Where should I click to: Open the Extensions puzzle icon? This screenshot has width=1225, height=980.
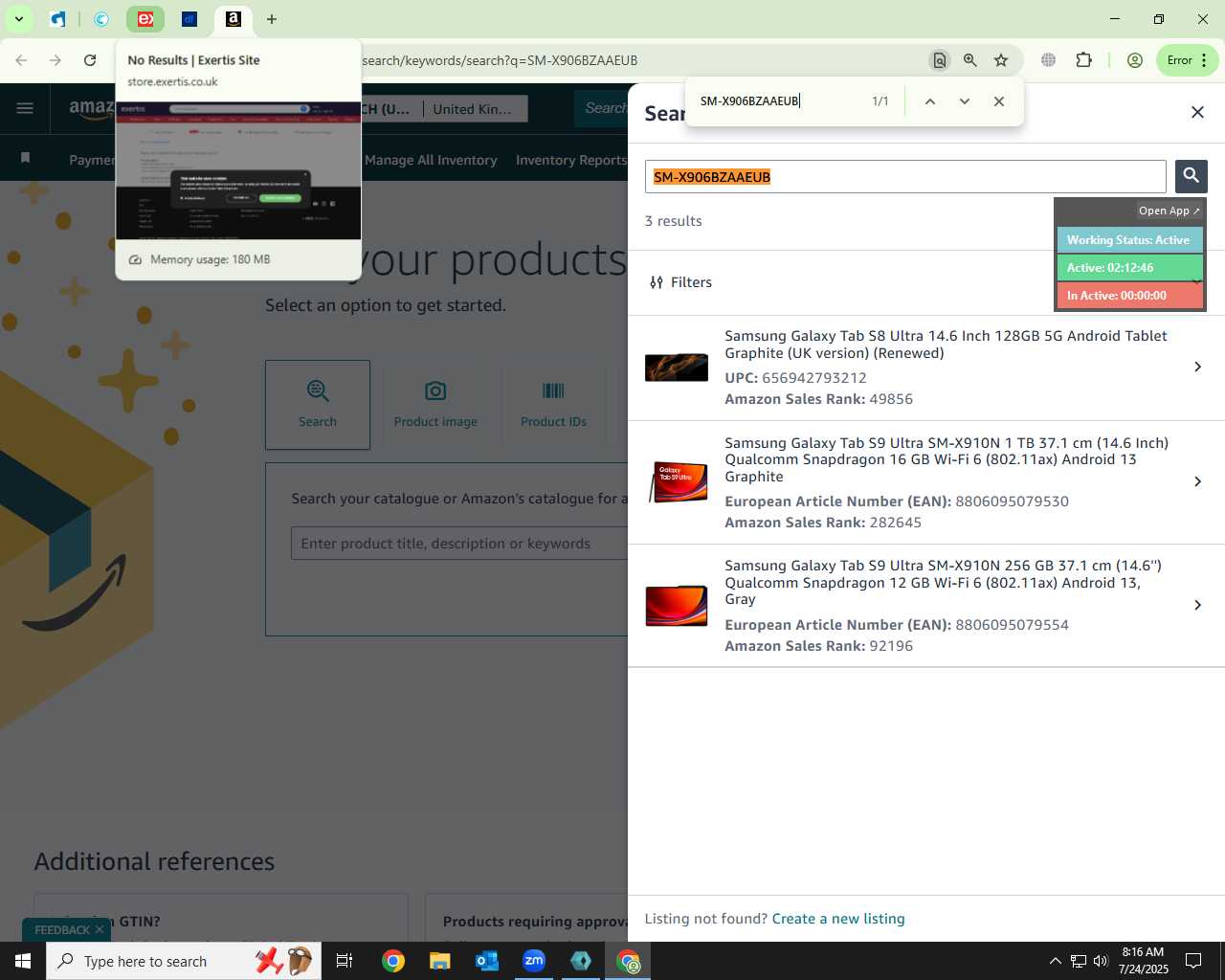point(1083,60)
